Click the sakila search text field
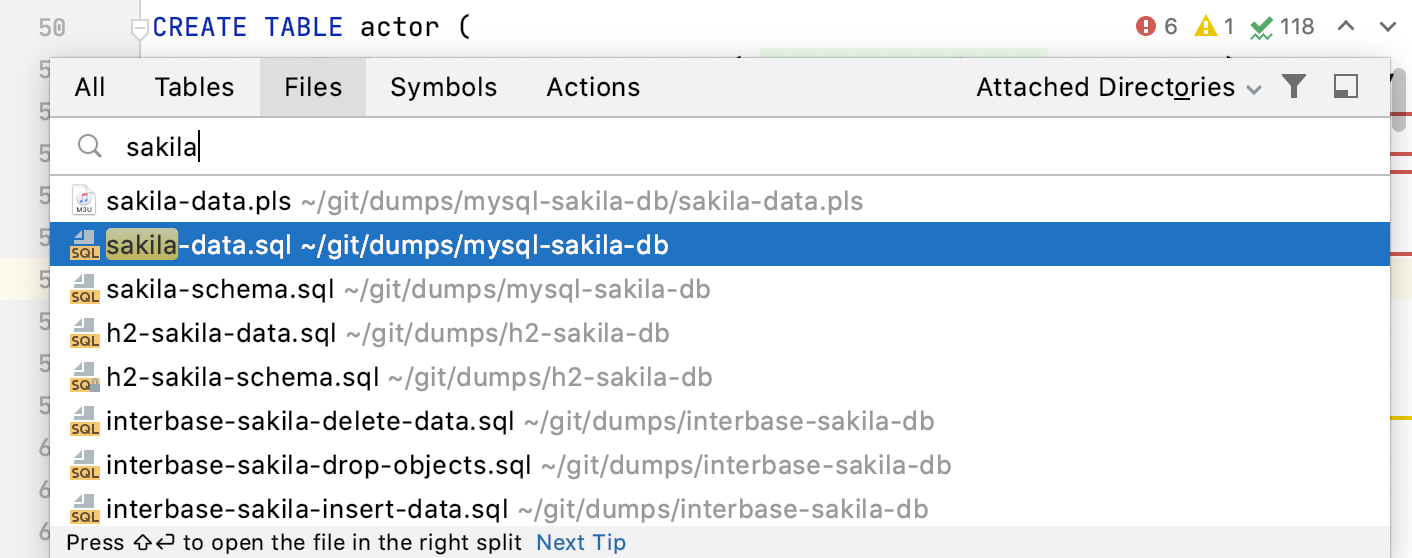This screenshot has height=558, width=1412. pyautogui.click(x=700, y=148)
